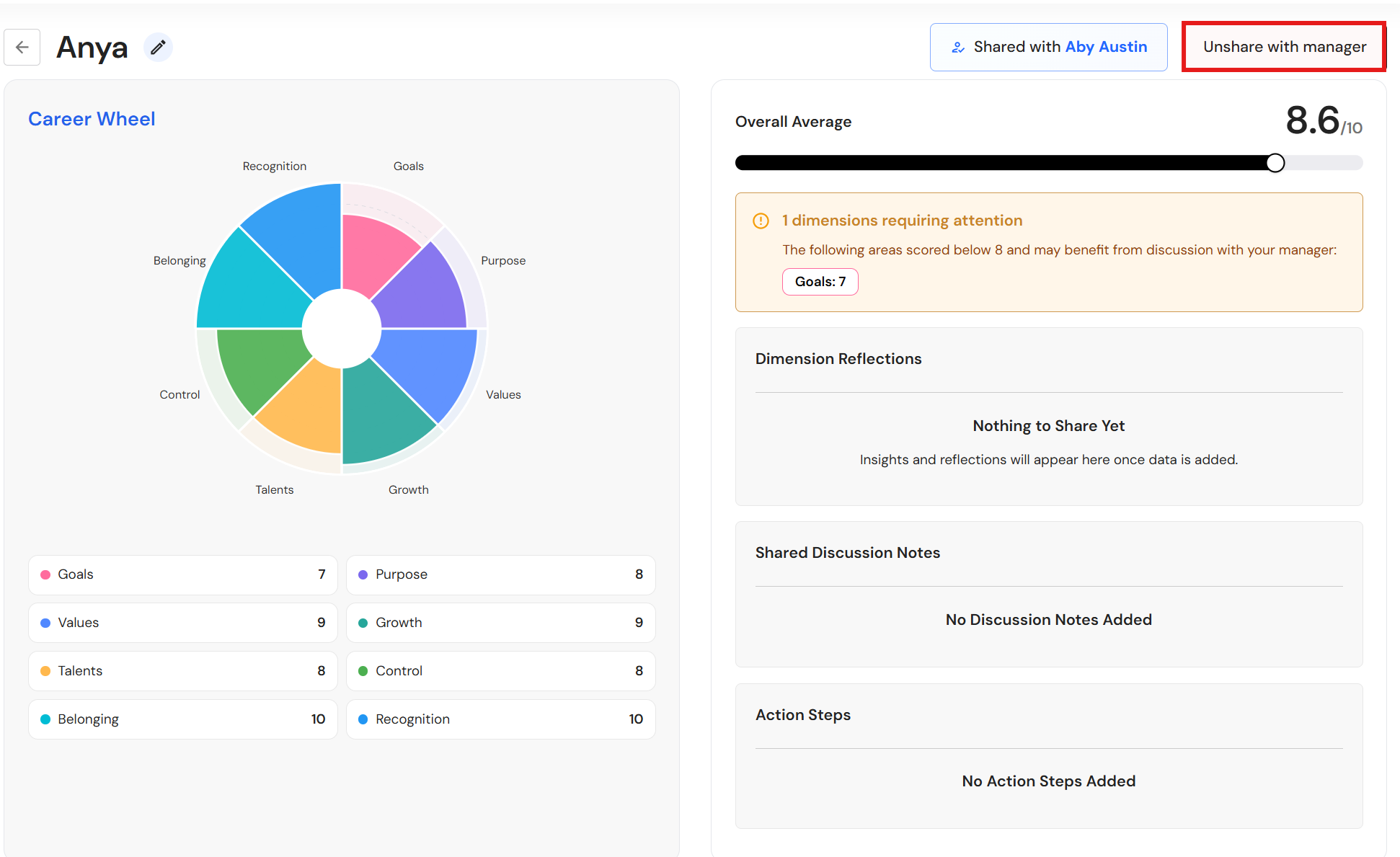The width and height of the screenshot is (1400, 857).
Task: Click the Goals: 7 tag
Action: click(x=820, y=282)
